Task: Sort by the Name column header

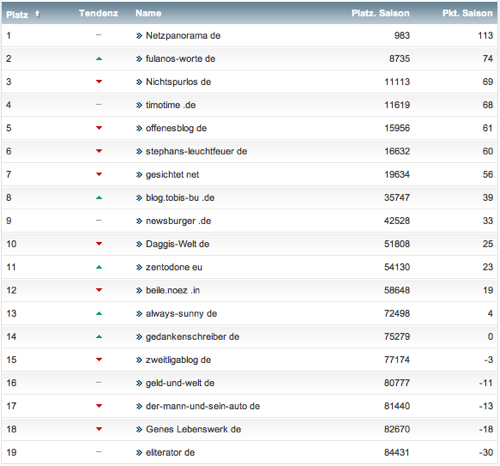Action: pyautogui.click(x=148, y=13)
